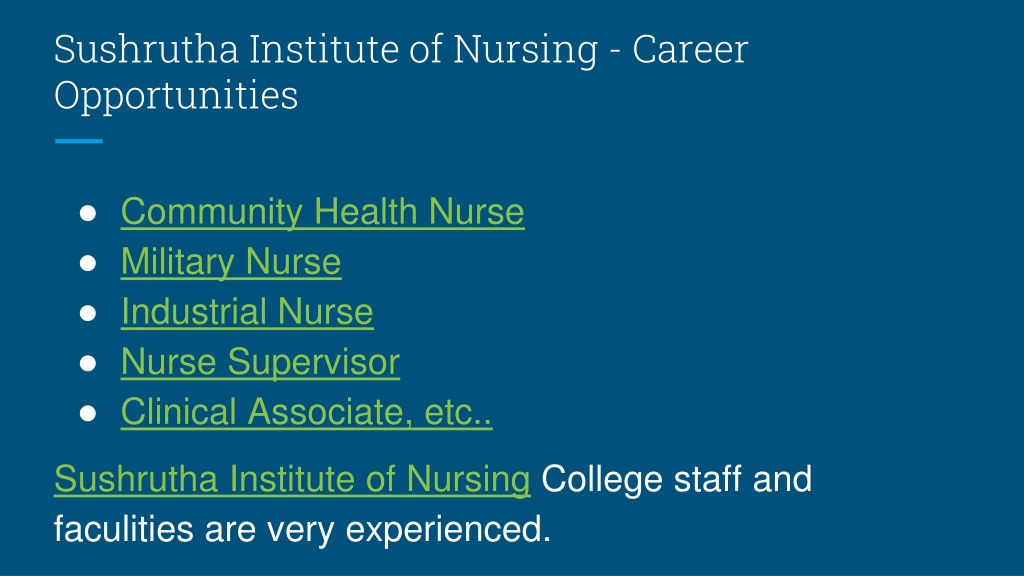Open the Industrial Nurse hyperlink
The width and height of the screenshot is (1024, 576).
click(x=247, y=312)
